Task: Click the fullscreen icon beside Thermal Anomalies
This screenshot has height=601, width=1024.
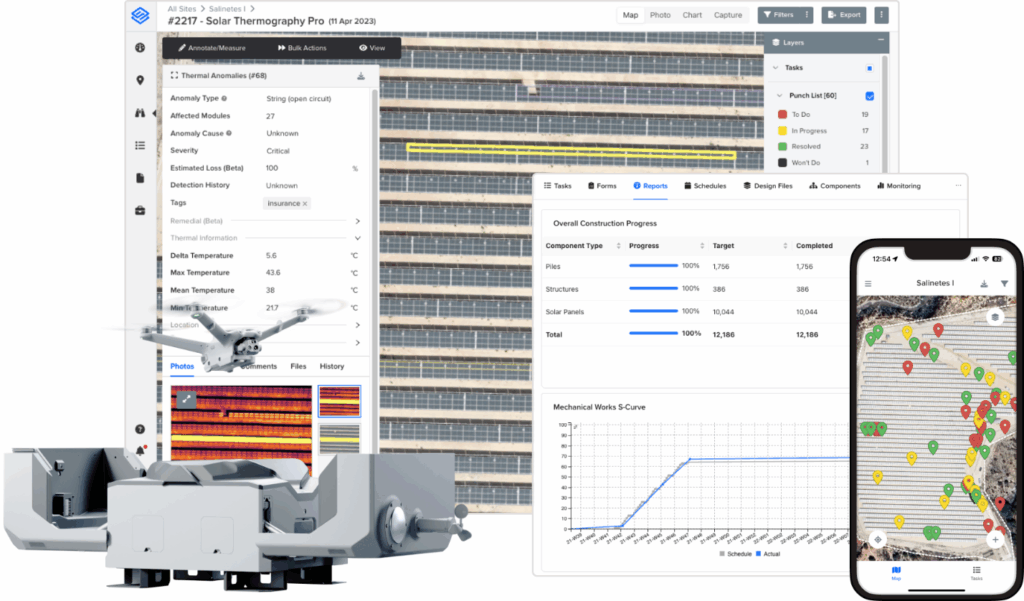Action: click(174, 76)
